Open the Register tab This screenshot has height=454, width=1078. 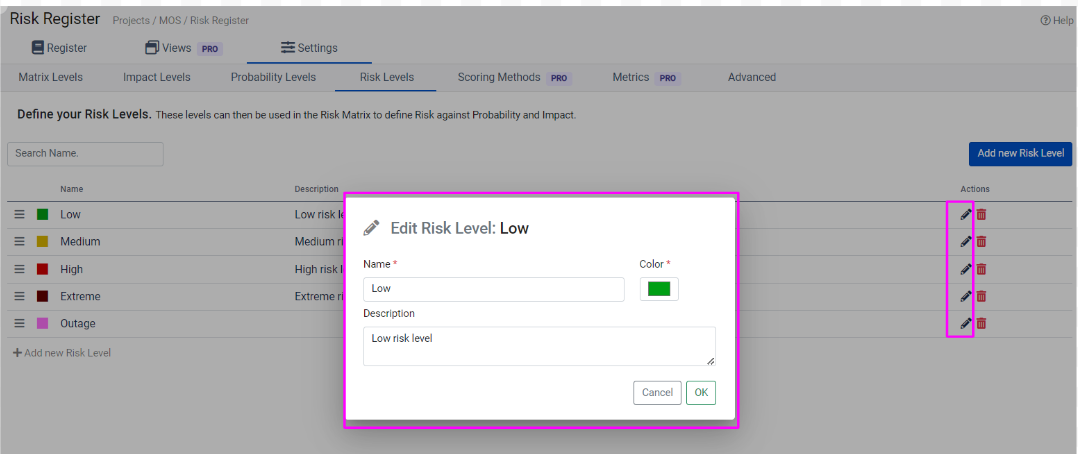pyautogui.click(x=59, y=48)
